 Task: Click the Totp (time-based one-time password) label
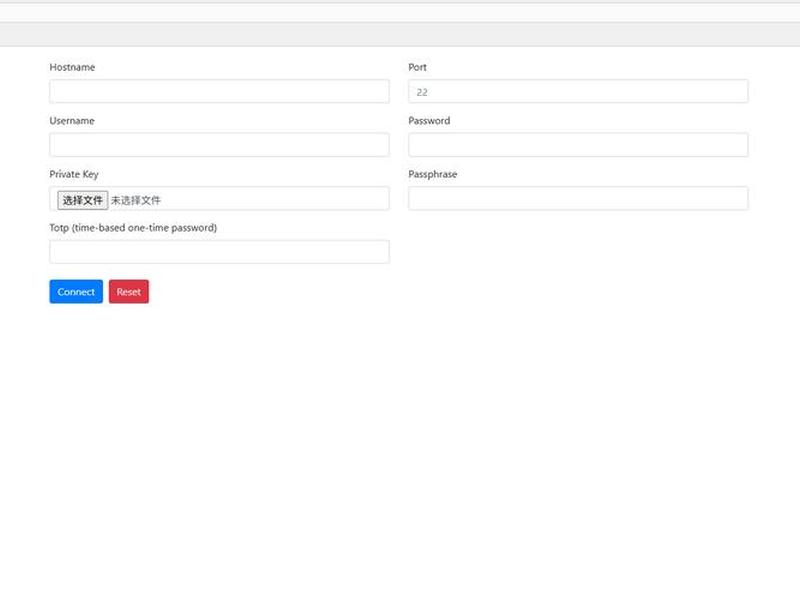pyautogui.click(x=133, y=228)
